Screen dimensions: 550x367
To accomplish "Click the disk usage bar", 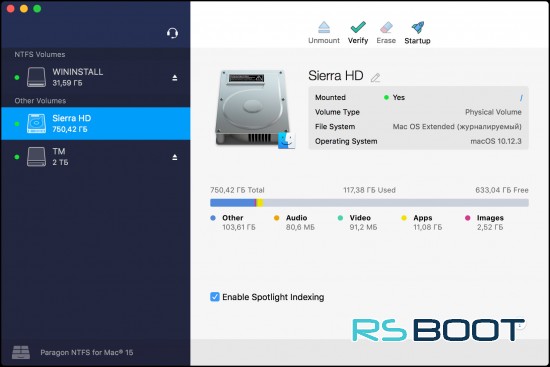I will pos(369,202).
